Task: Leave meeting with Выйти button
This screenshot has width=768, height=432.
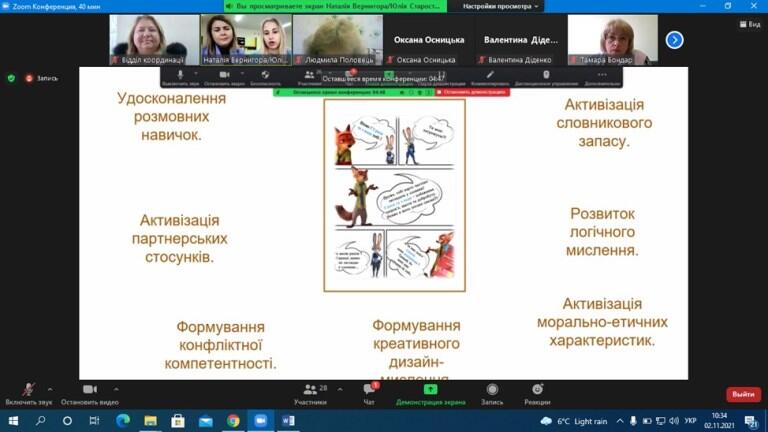Action: click(743, 394)
